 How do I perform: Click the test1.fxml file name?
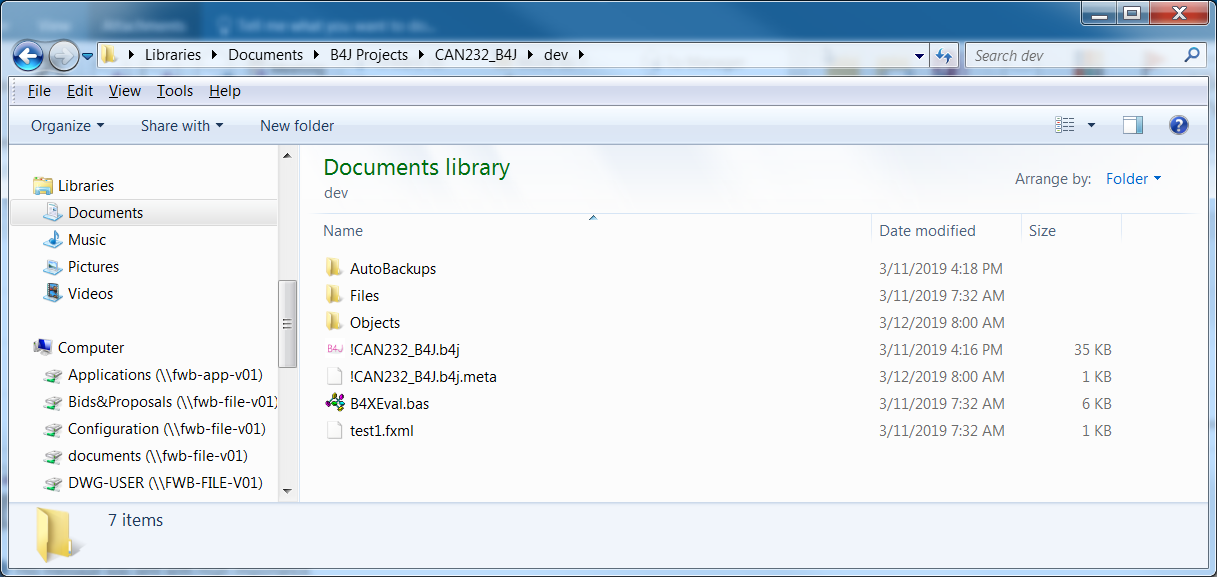[x=382, y=431]
